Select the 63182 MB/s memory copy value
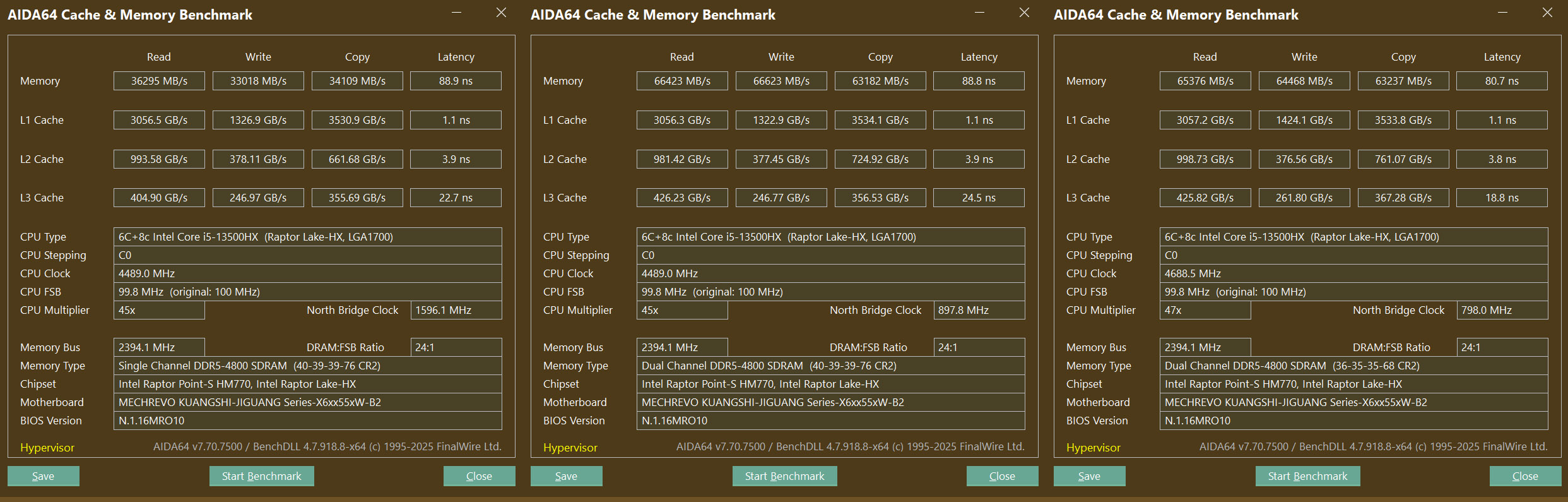Viewport: 1568px width, 502px height. pos(880,81)
